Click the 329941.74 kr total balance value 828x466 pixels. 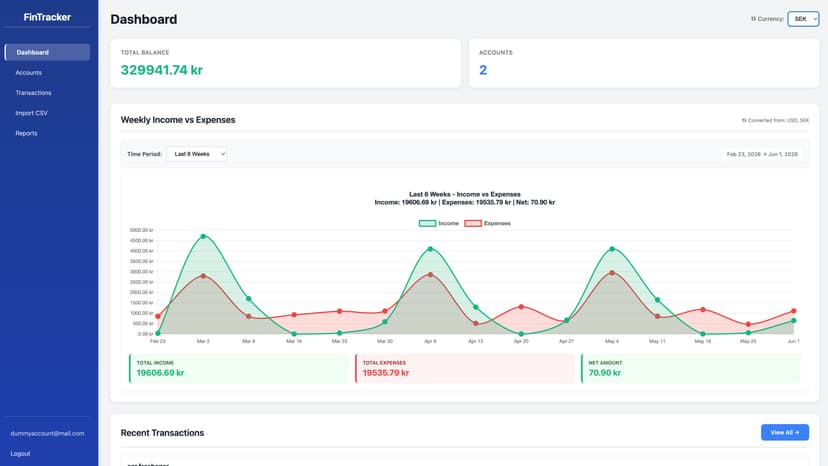pos(162,70)
